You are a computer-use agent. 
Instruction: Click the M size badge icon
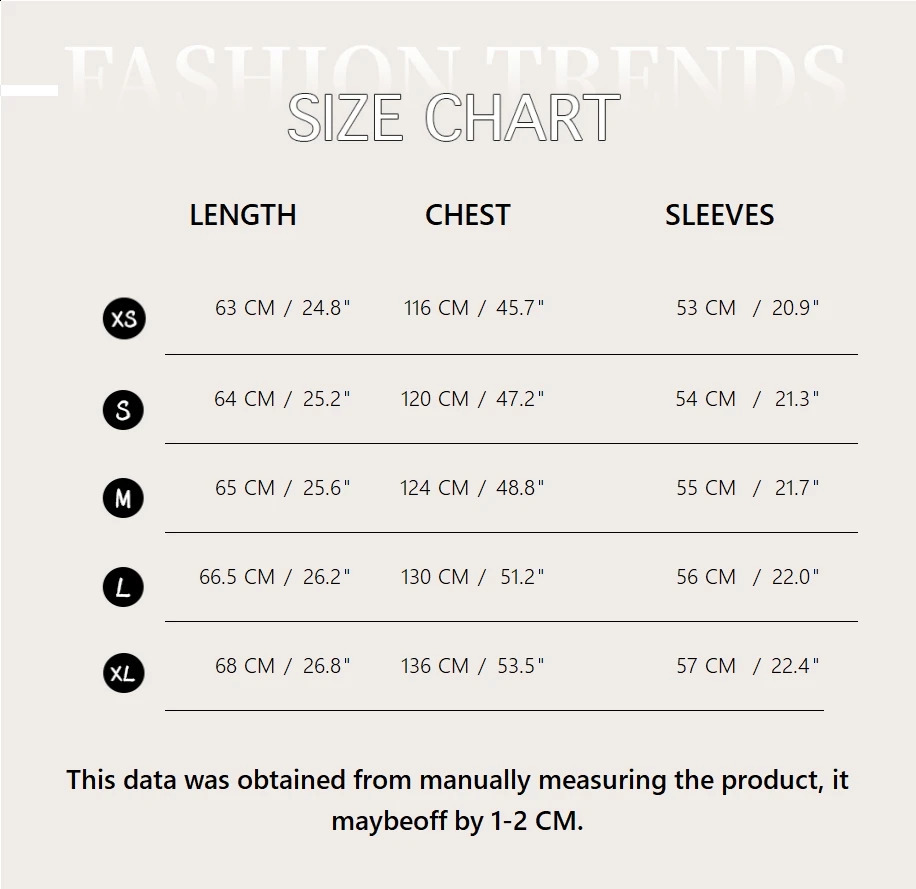tap(123, 498)
